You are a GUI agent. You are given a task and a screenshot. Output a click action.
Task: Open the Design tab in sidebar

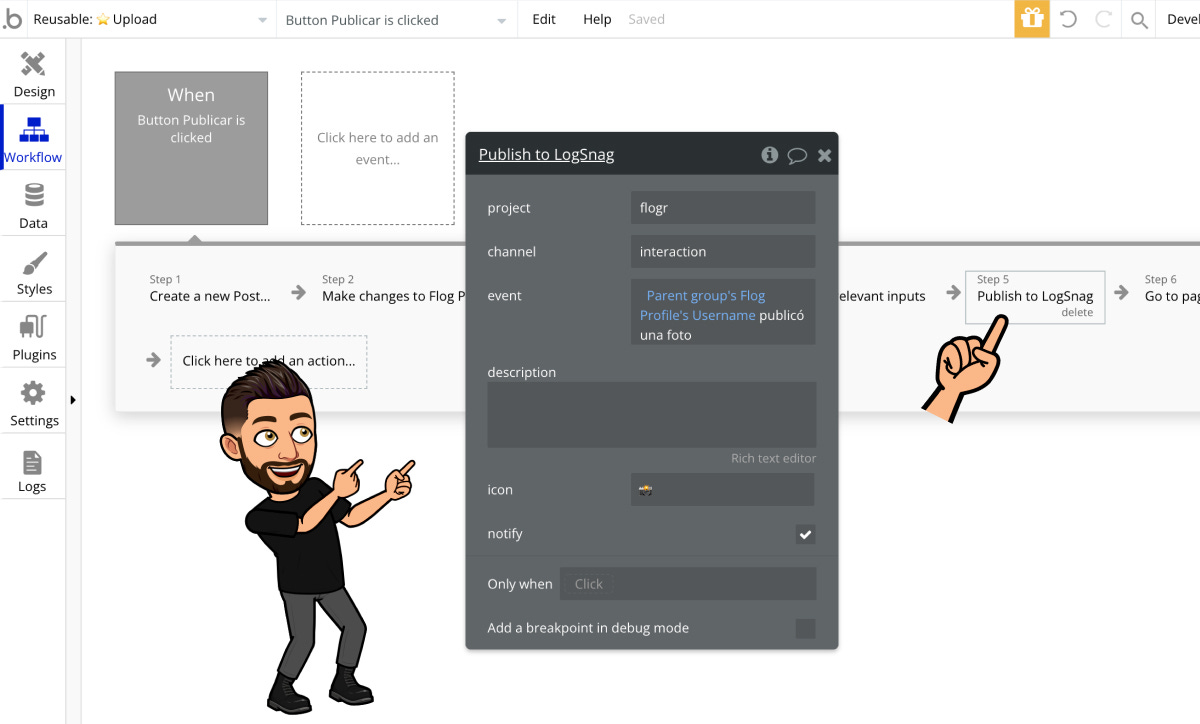[33, 74]
